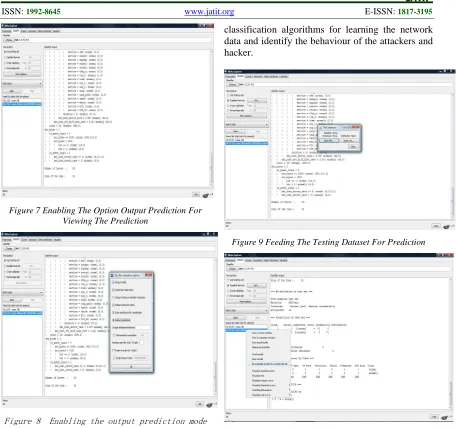Open the class attribute dropdown in Figure 7 window
456x428 pixels.
pyautogui.click(x=22, y=83)
